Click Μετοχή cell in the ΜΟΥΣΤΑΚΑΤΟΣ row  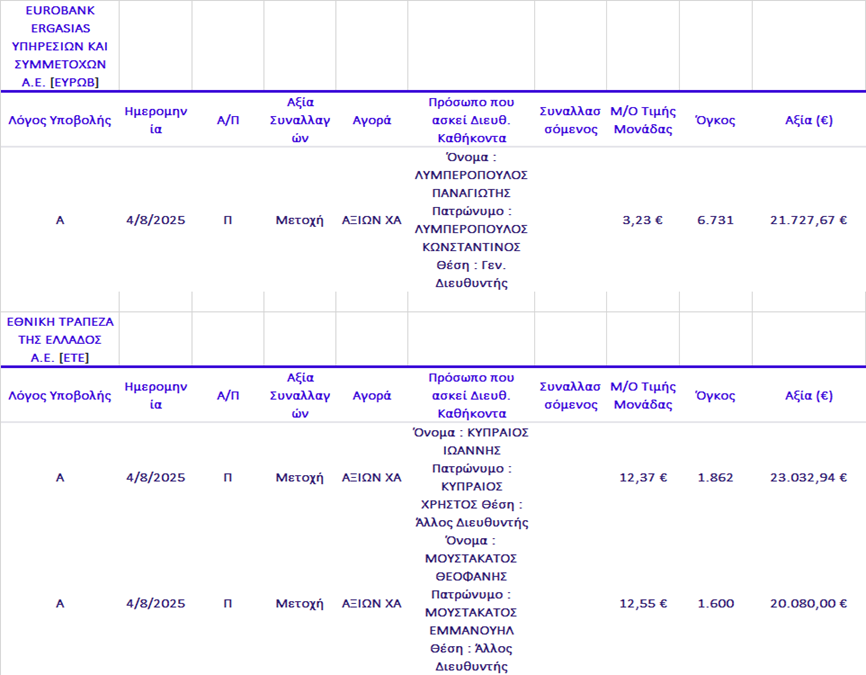pyautogui.click(x=299, y=603)
